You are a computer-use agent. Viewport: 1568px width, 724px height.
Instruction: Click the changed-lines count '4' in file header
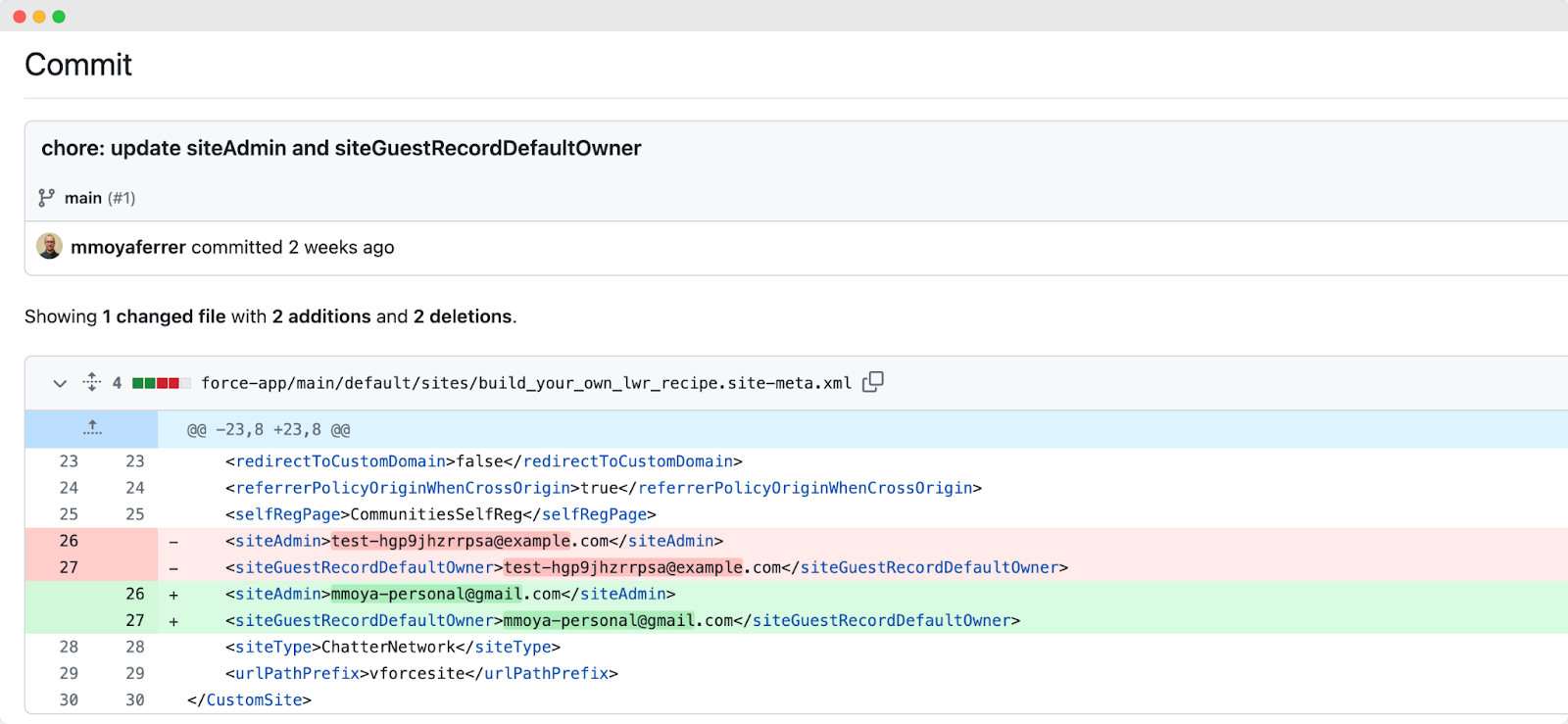tap(117, 383)
